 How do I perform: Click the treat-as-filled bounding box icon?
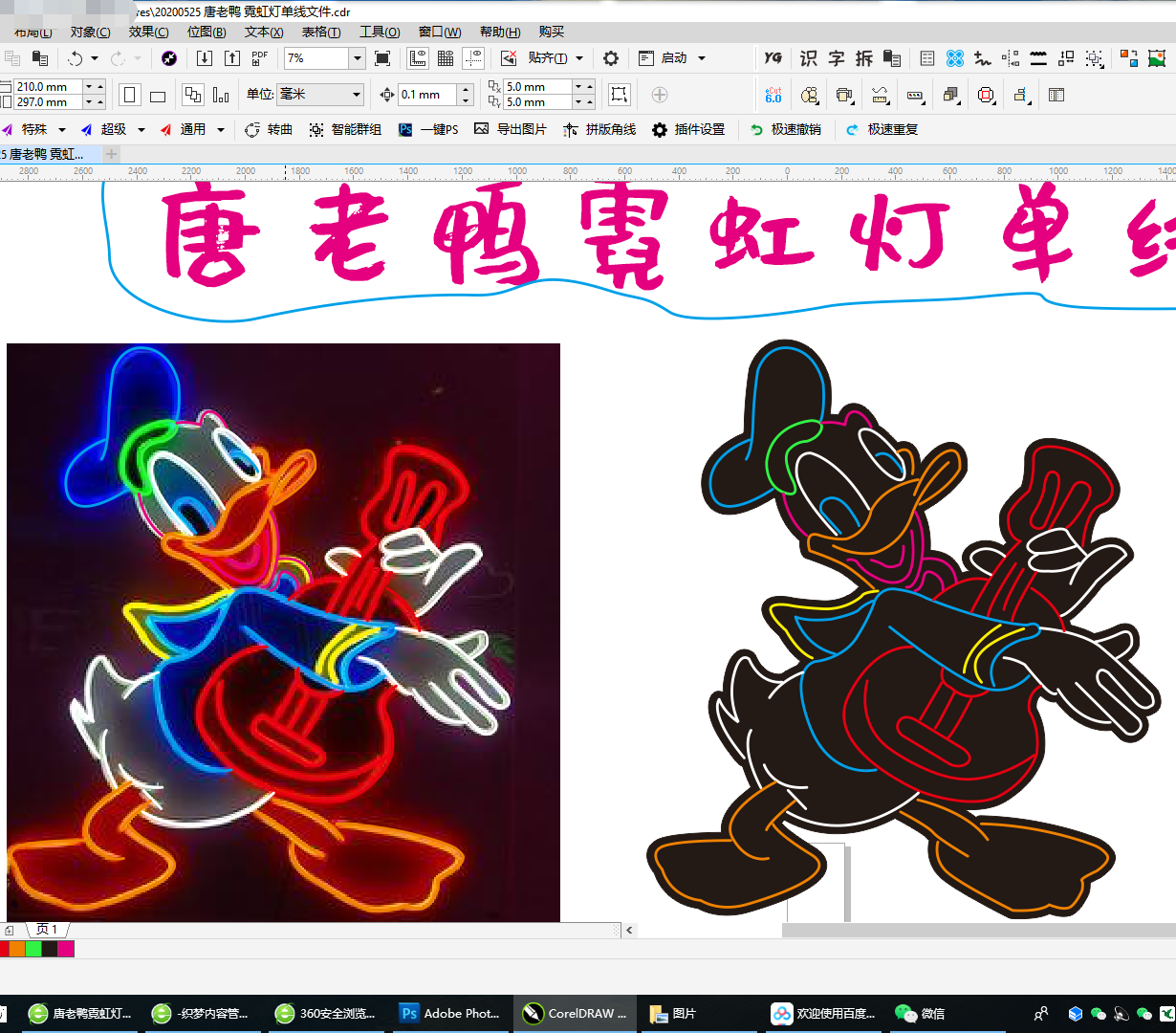[620, 95]
